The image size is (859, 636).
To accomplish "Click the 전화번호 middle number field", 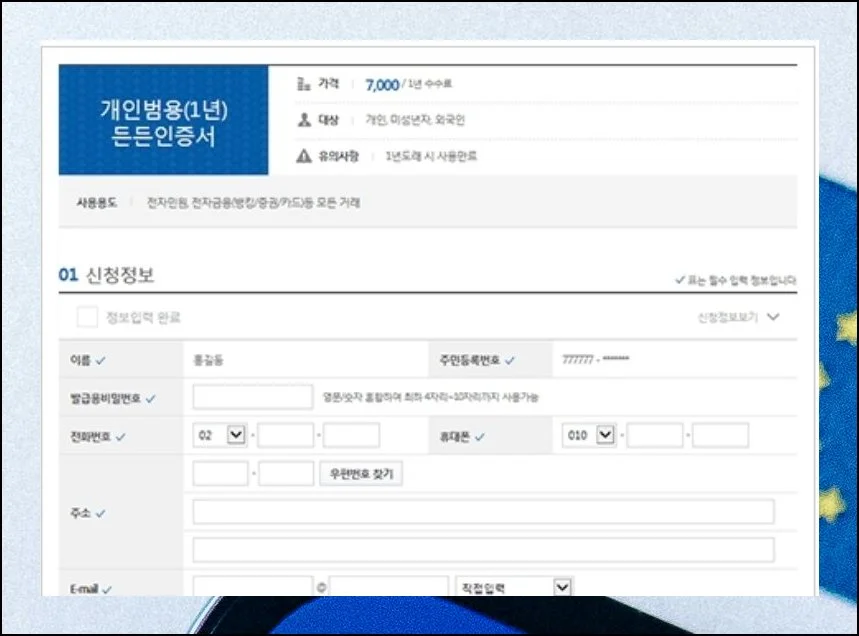I will click(x=286, y=435).
